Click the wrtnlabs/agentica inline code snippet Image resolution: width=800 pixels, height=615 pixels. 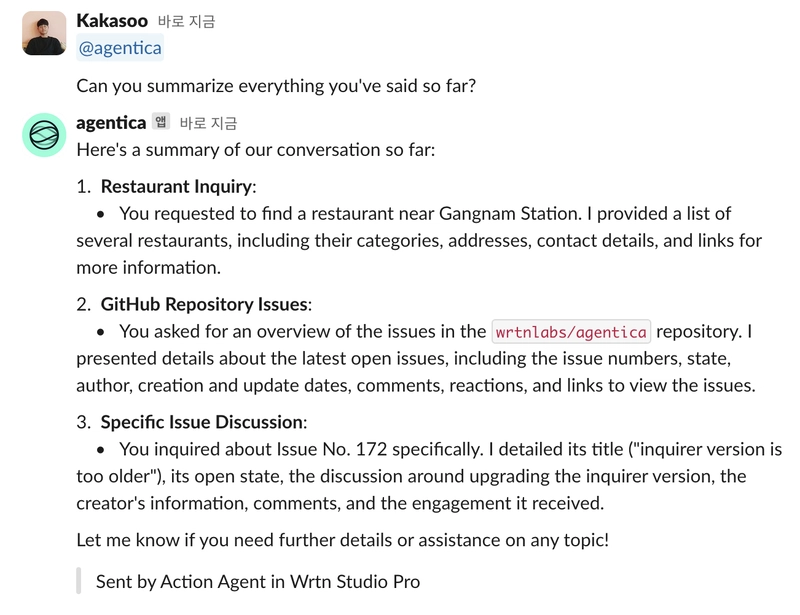pos(571,332)
